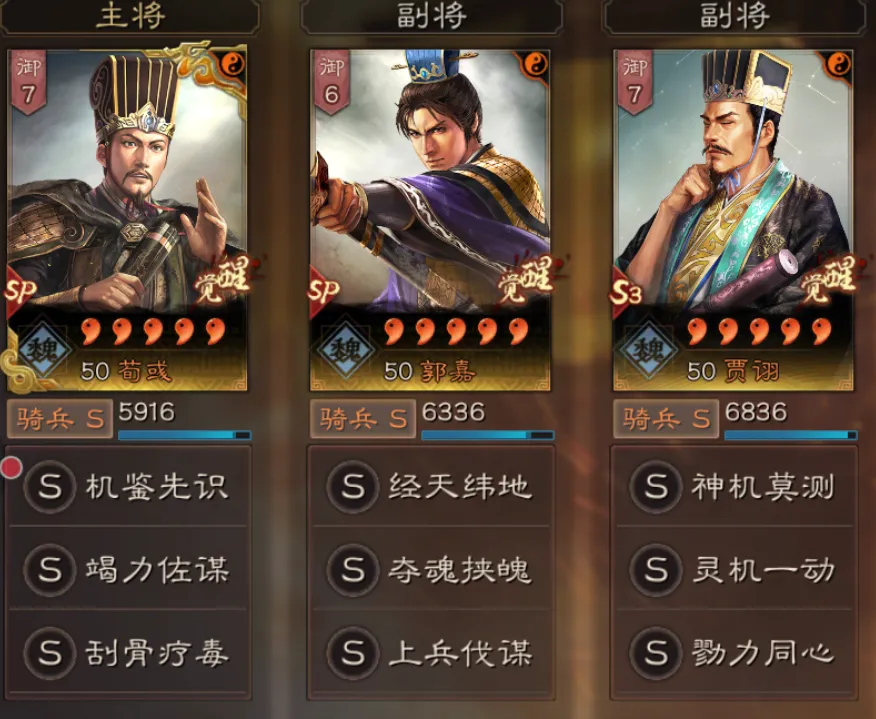The width and height of the screenshot is (876, 719).
Task: Click the yin-yang icon on 郭嘉's card
Action: pos(536,64)
